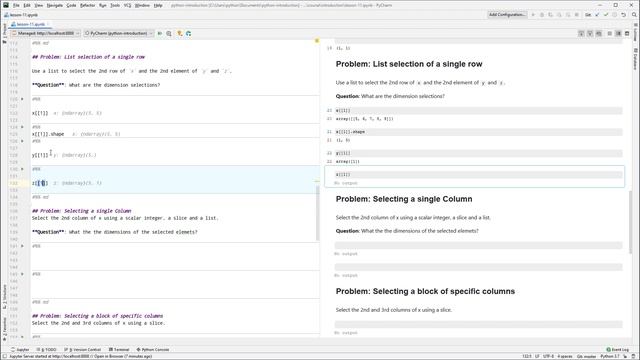Open the PyCharm python-introduction kernel dropdown

coord(118,33)
